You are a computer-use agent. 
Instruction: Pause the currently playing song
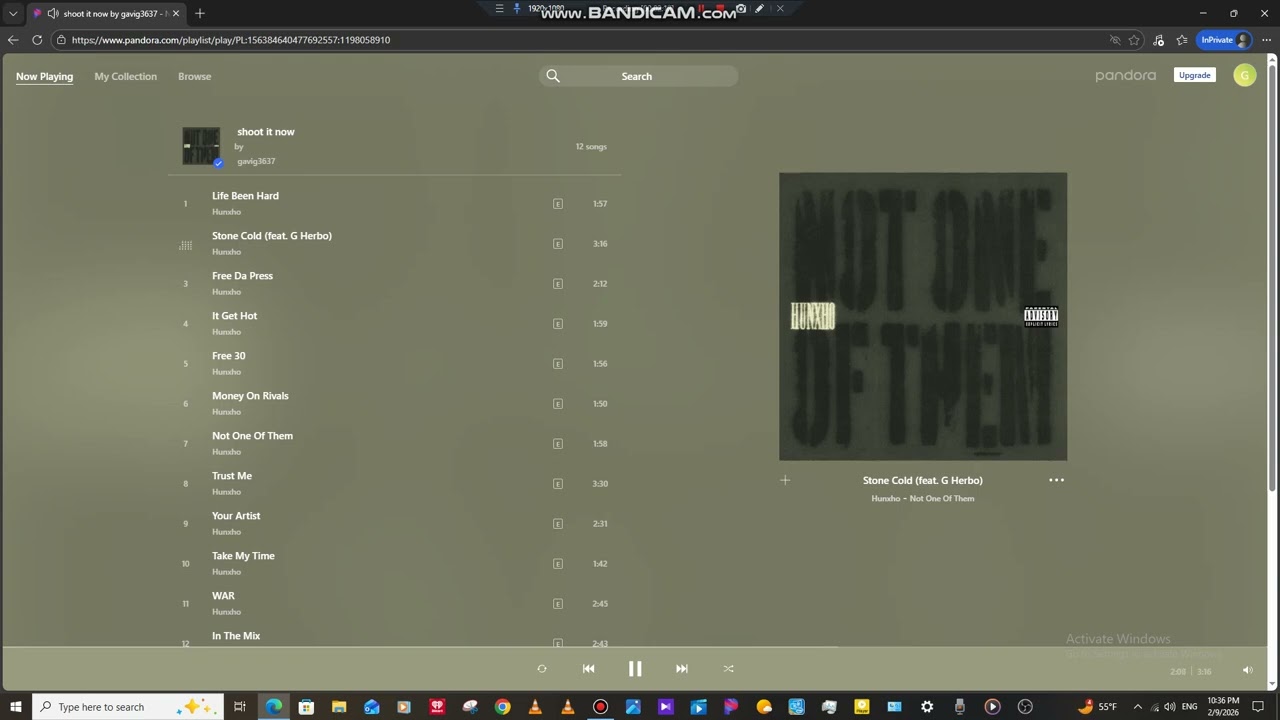(635, 669)
